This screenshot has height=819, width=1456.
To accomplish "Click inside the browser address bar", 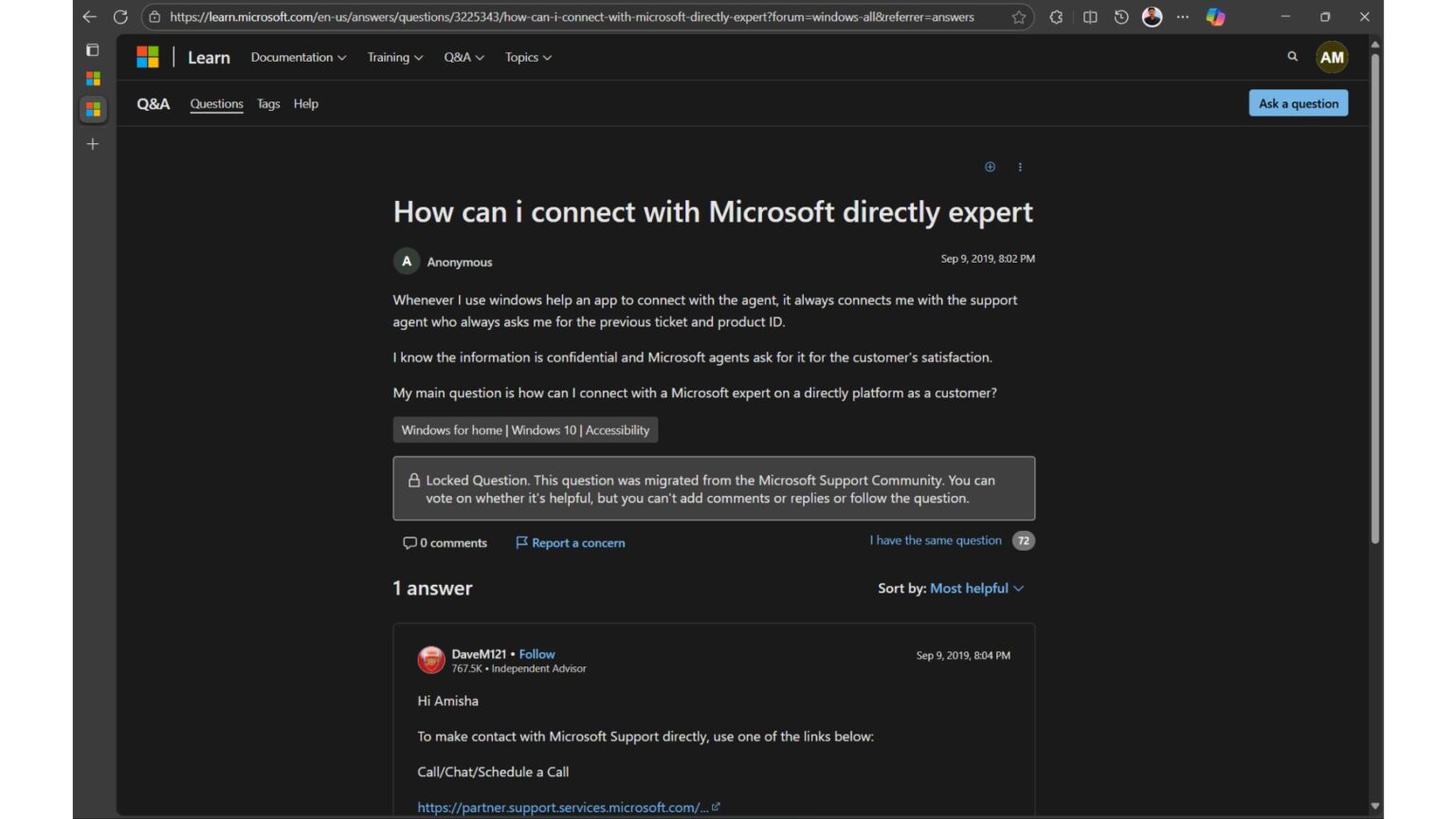I will [x=569, y=16].
